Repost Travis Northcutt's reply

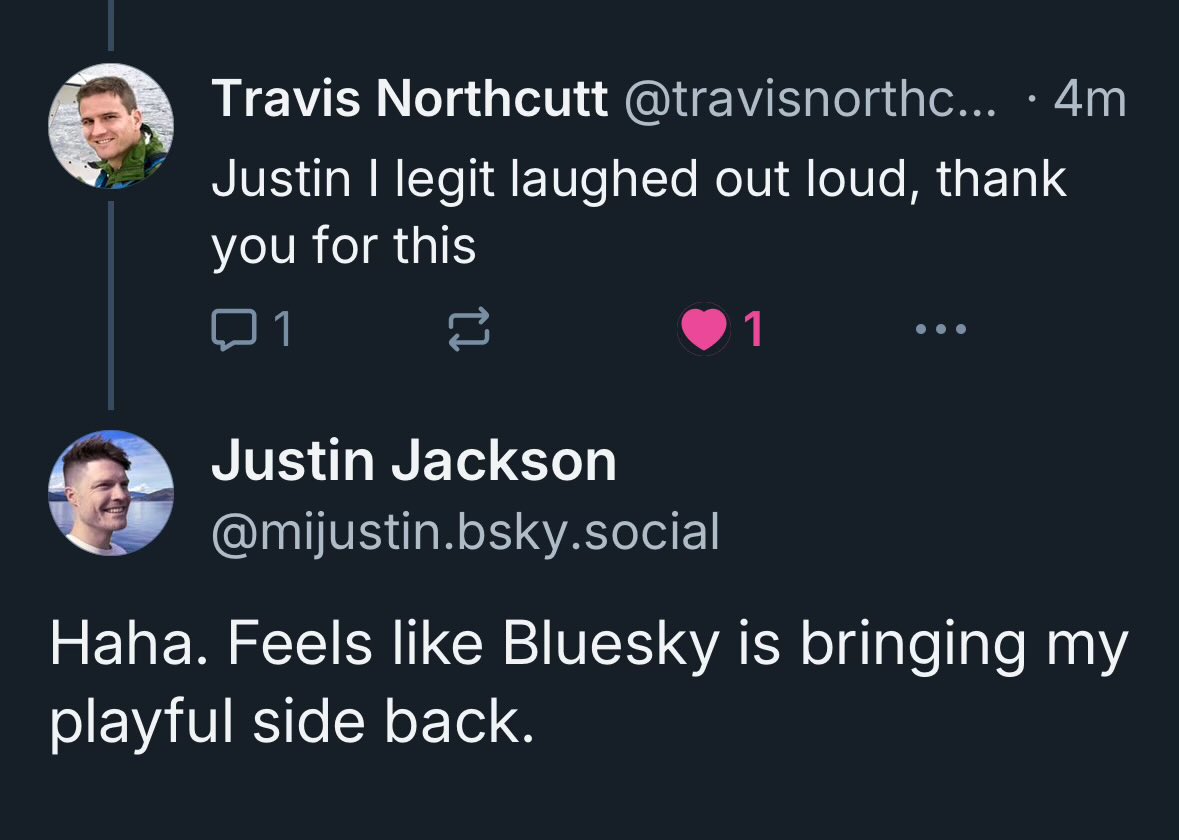click(x=468, y=329)
